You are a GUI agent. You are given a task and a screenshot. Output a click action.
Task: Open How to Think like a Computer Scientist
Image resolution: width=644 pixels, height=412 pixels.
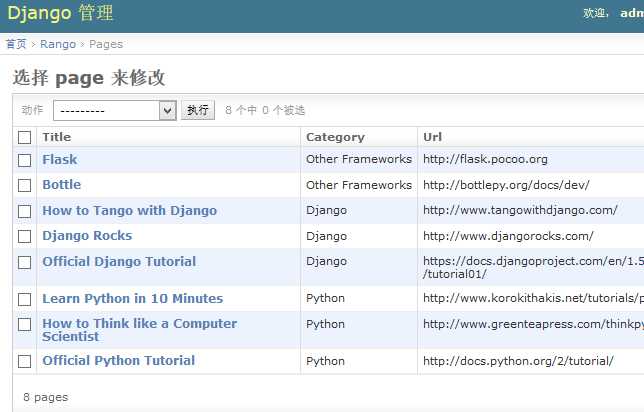[x=140, y=330]
